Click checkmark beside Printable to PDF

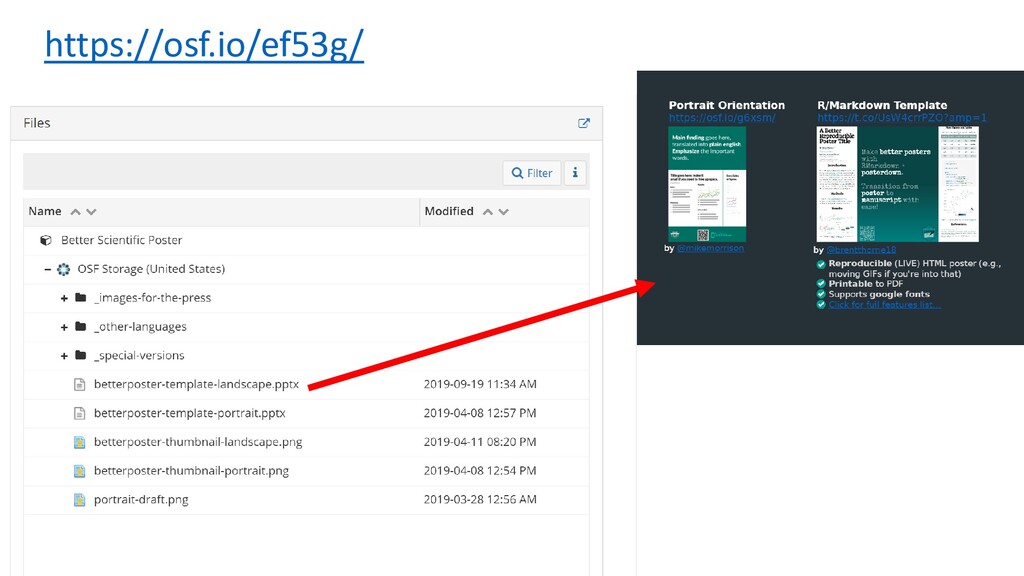[x=821, y=284]
